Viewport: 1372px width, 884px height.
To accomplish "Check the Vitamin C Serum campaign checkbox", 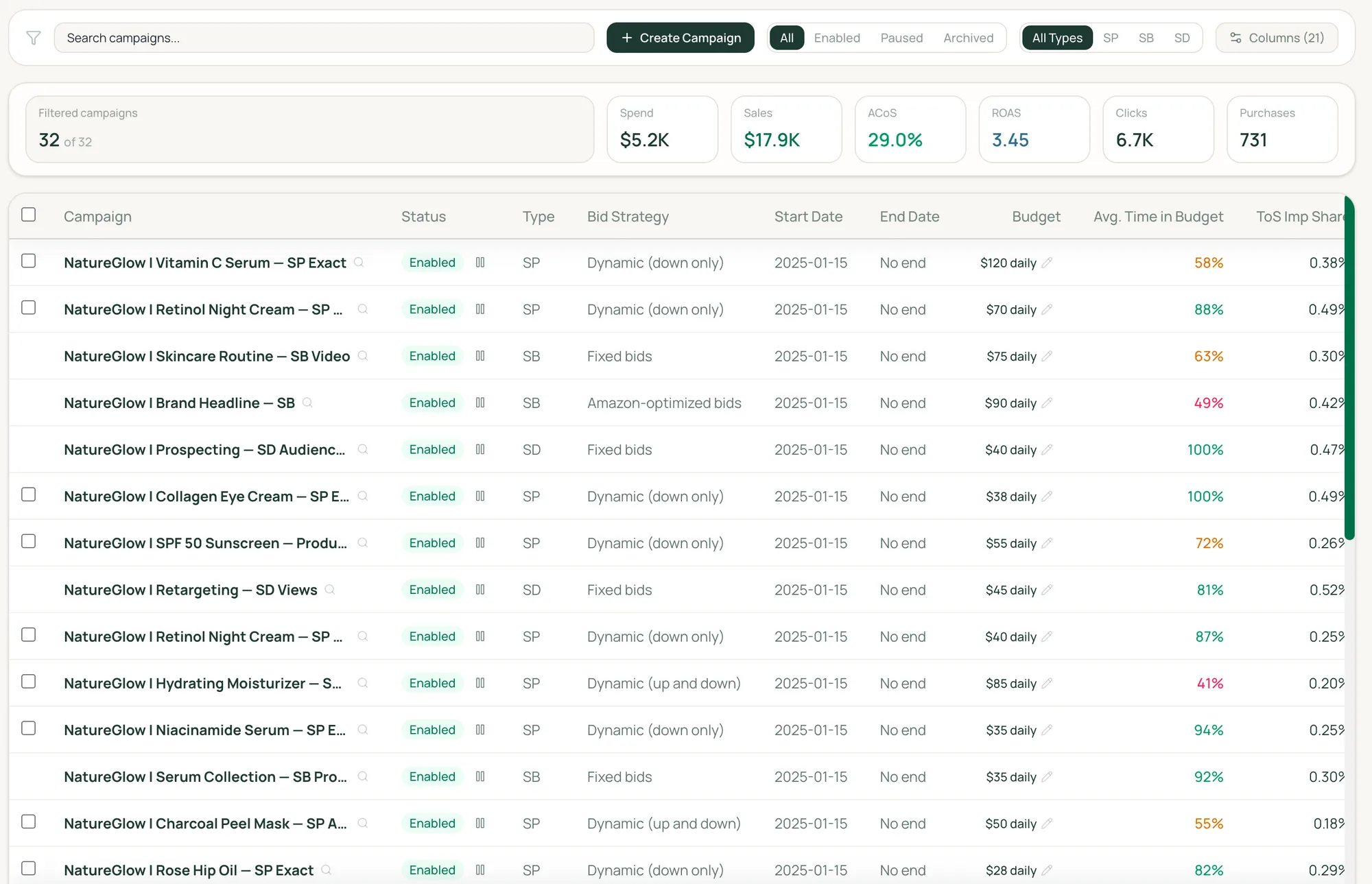I will (x=28, y=261).
